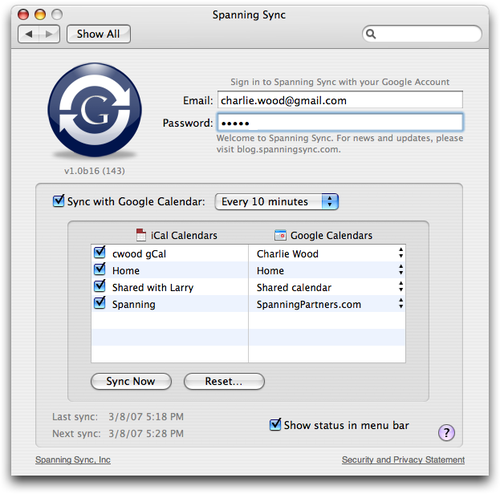The image size is (500, 494).
Task: Click the v1.0b16 (143) version text
Action: (x=95, y=171)
